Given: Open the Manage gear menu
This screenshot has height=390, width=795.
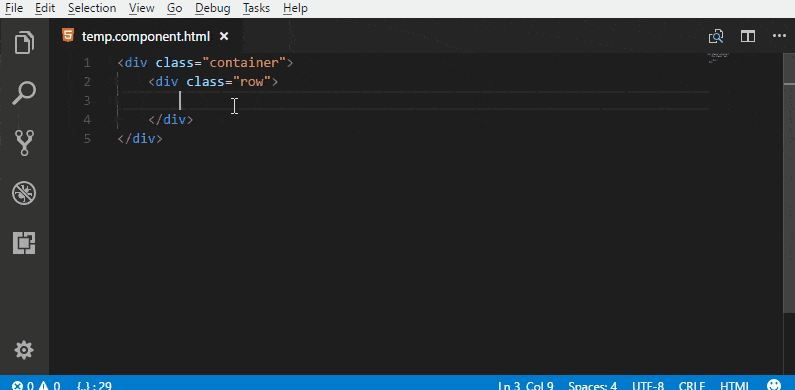Looking at the screenshot, I should coord(24,350).
